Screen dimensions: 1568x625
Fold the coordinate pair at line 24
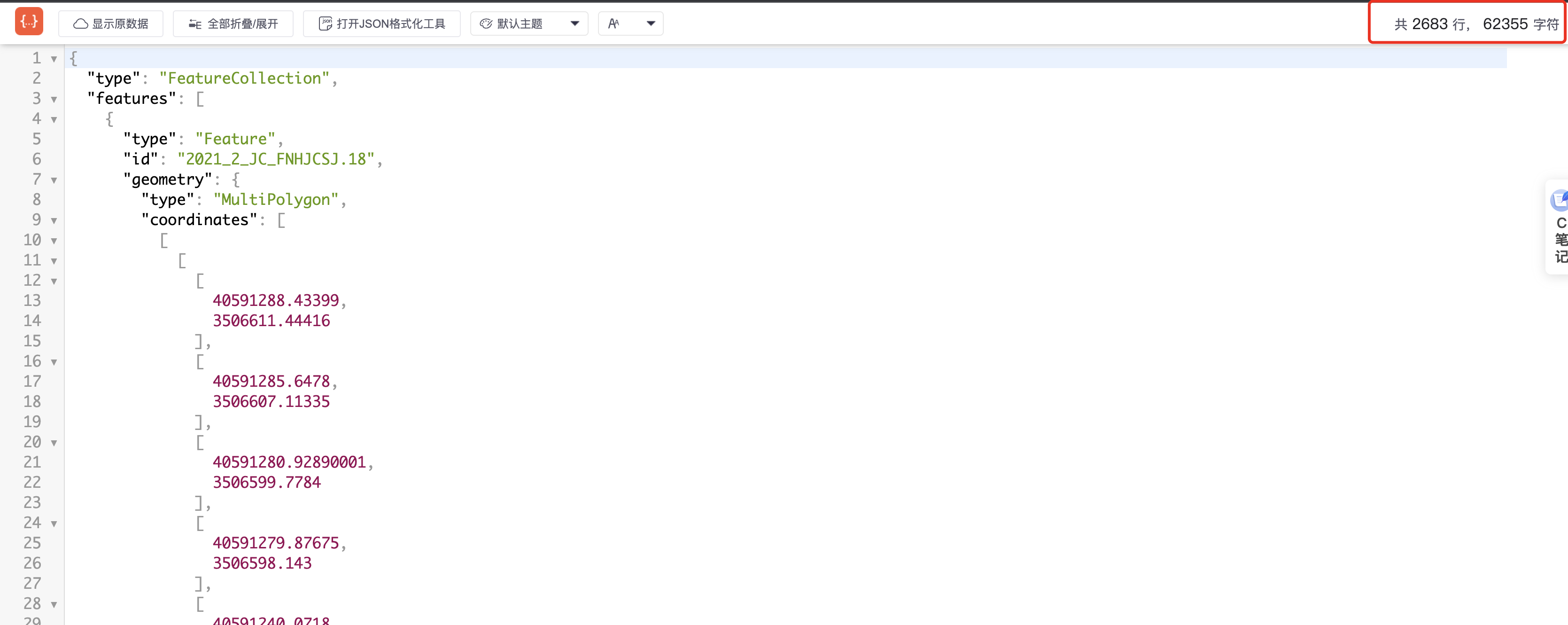pyautogui.click(x=54, y=524)
